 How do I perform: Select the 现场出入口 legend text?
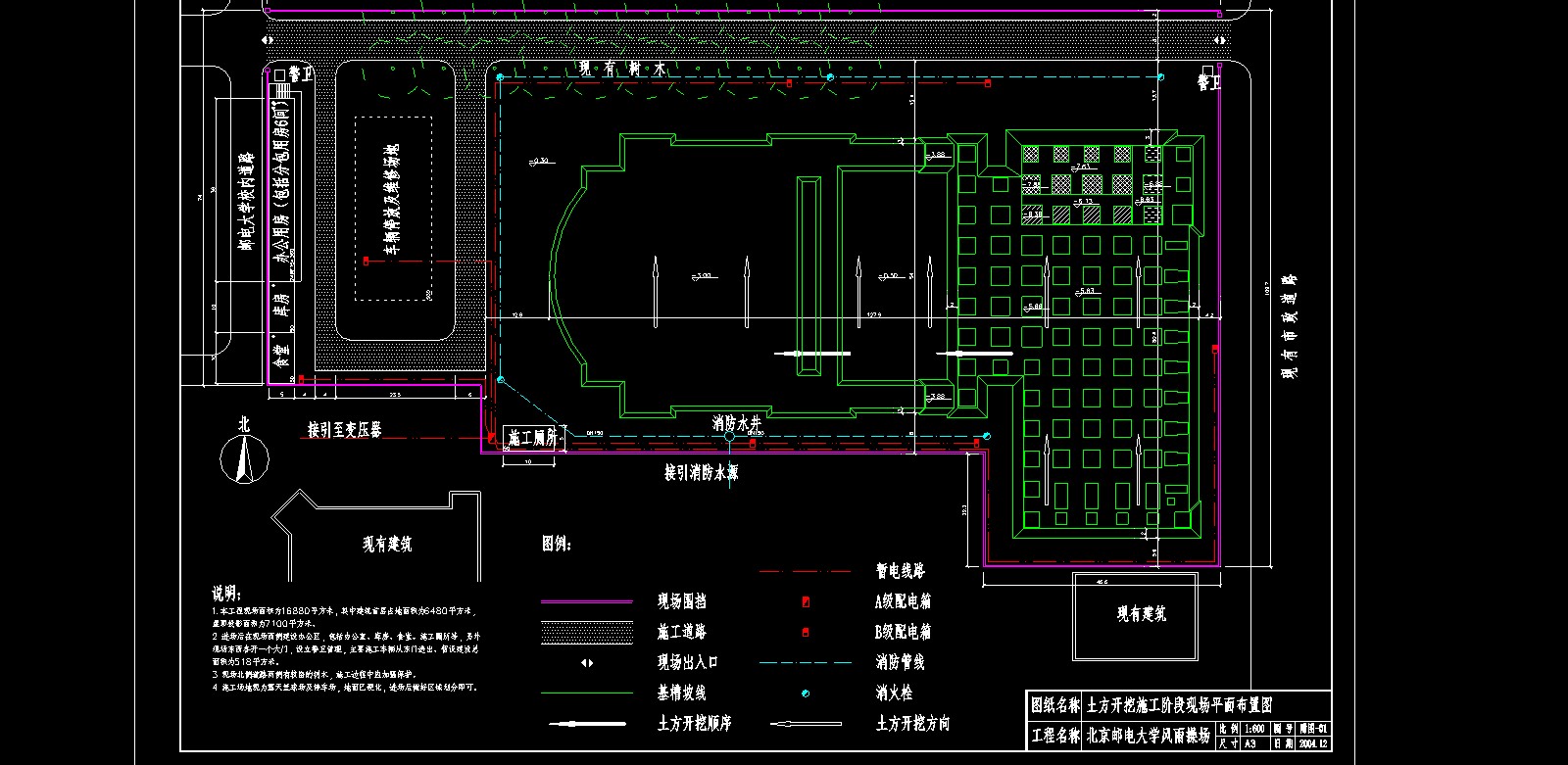pyautogui.click(x=687, y=663)
